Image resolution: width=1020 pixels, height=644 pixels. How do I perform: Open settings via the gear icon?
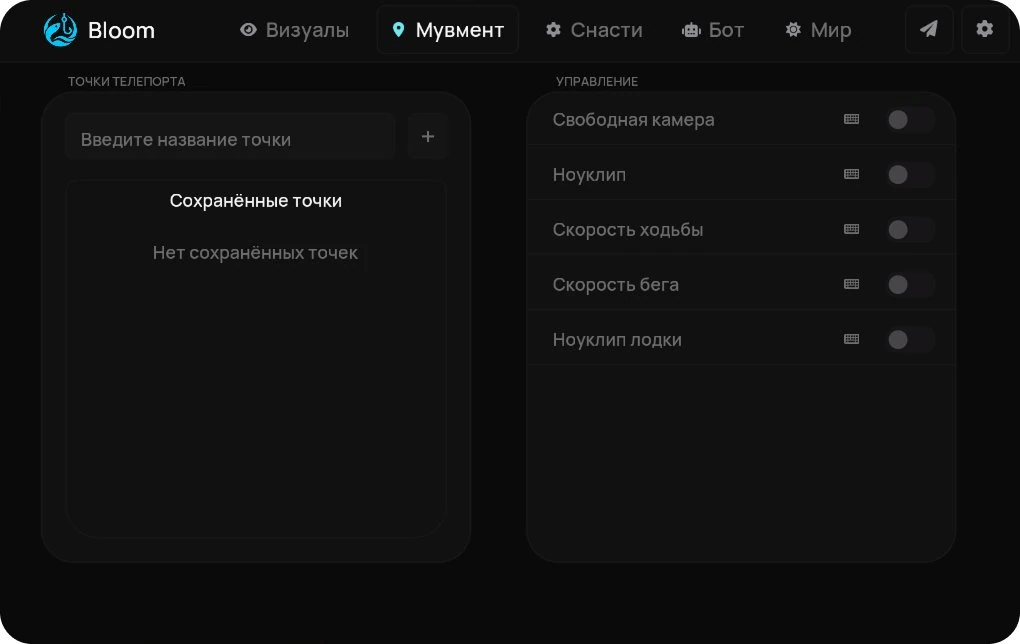(985, 29)
